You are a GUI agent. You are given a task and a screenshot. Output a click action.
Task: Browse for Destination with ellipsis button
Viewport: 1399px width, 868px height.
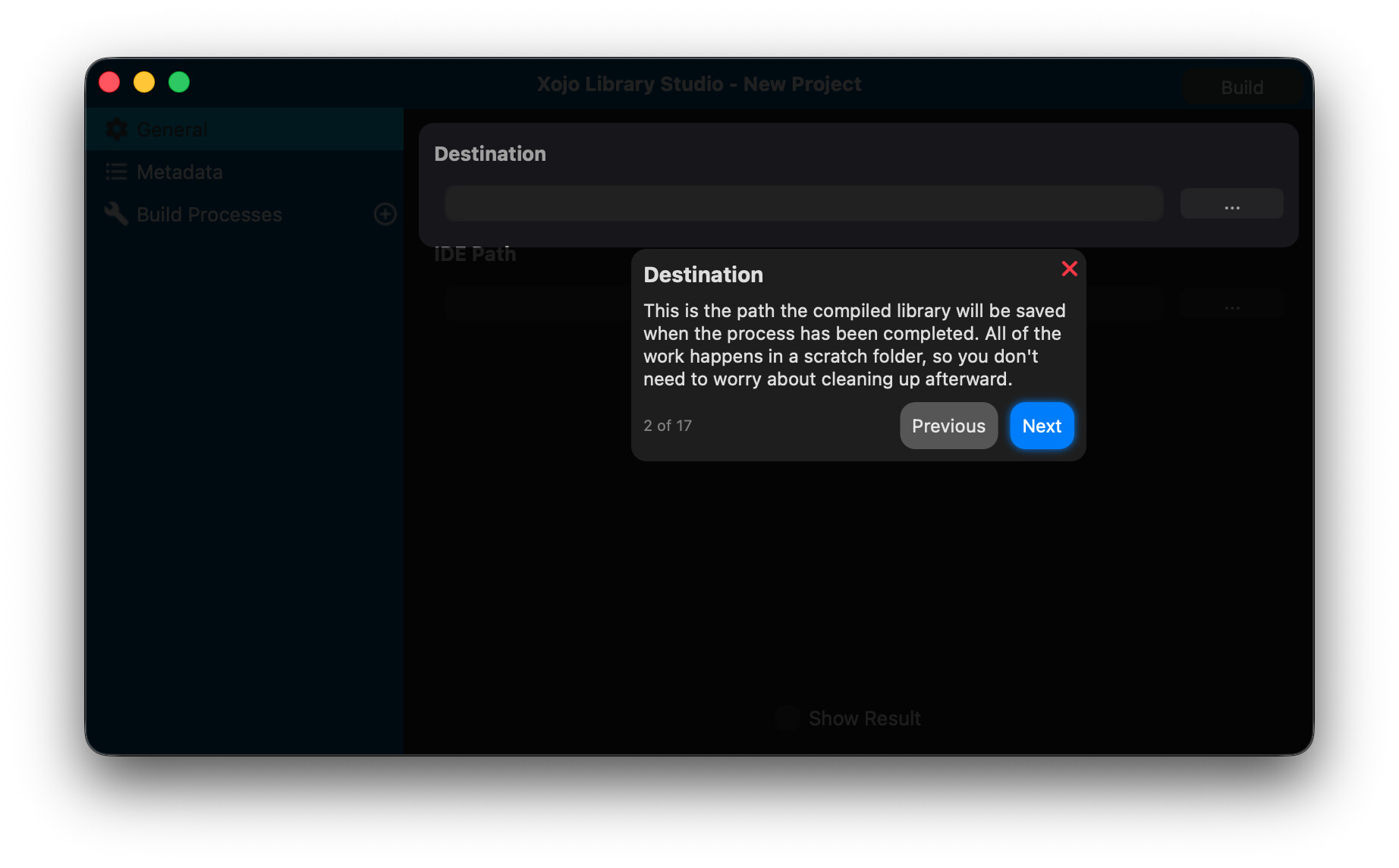pyautogui.click(x=1231, y=204)
